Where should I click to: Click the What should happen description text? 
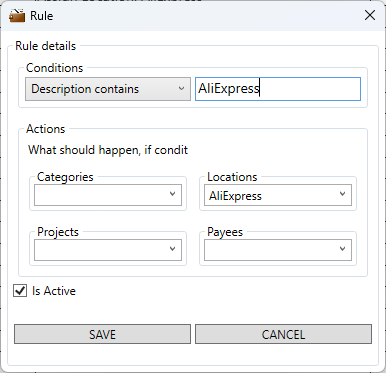(x=108, y=150)
